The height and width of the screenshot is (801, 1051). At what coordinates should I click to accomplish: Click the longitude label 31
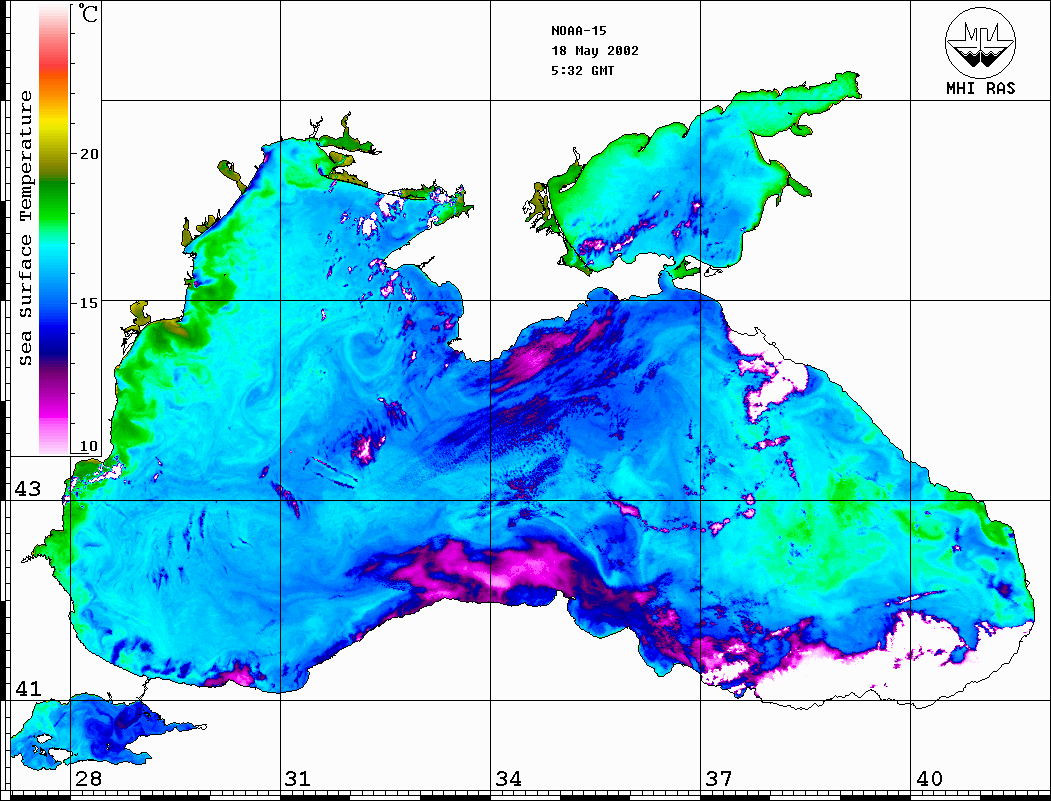point(298,779)
